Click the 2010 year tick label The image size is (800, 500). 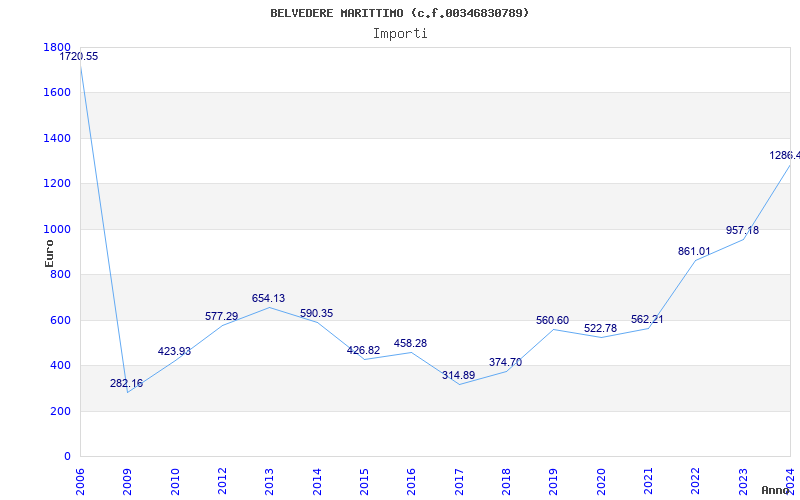click(175, 482)
